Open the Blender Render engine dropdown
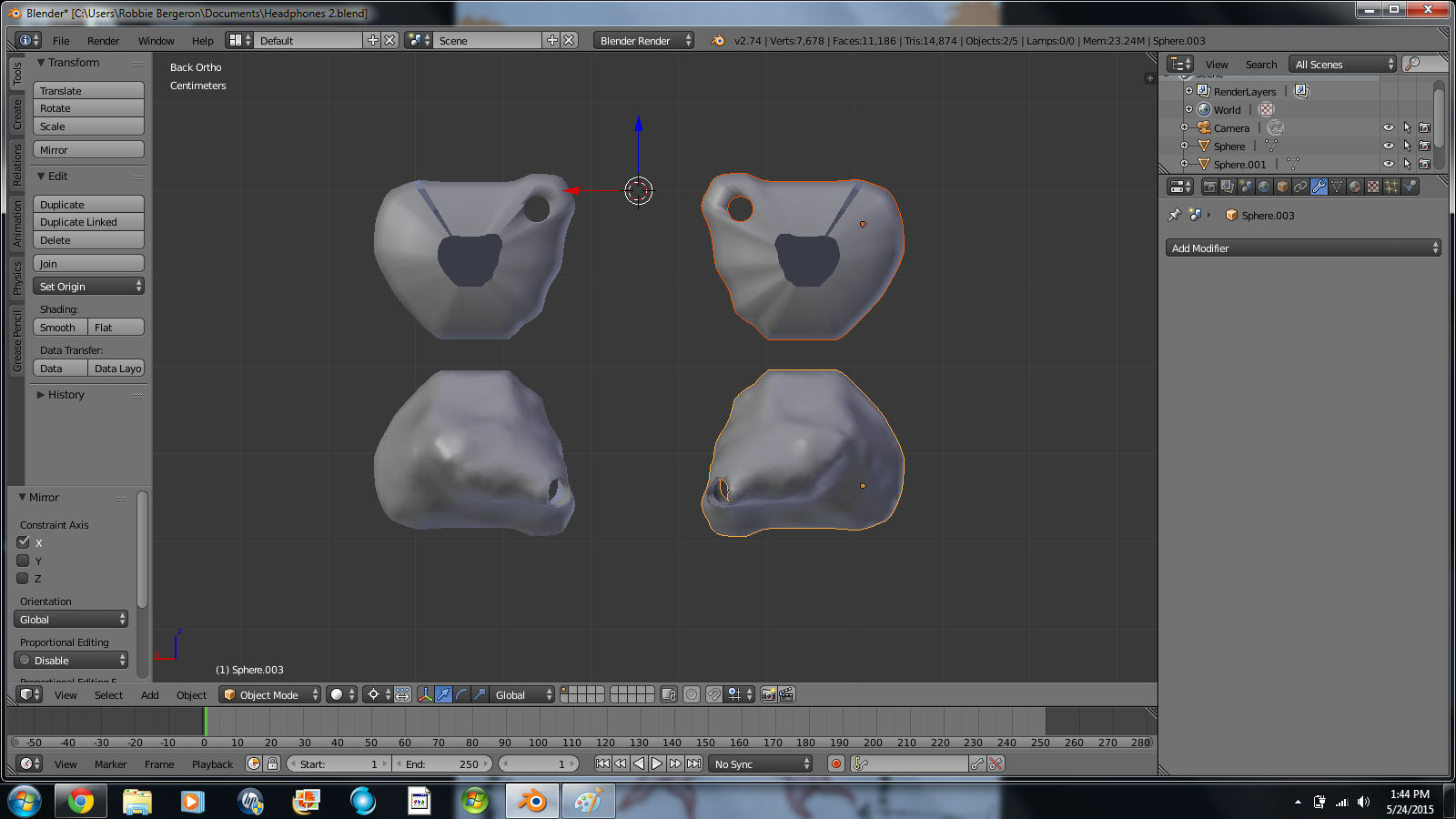 pos(643,40)
